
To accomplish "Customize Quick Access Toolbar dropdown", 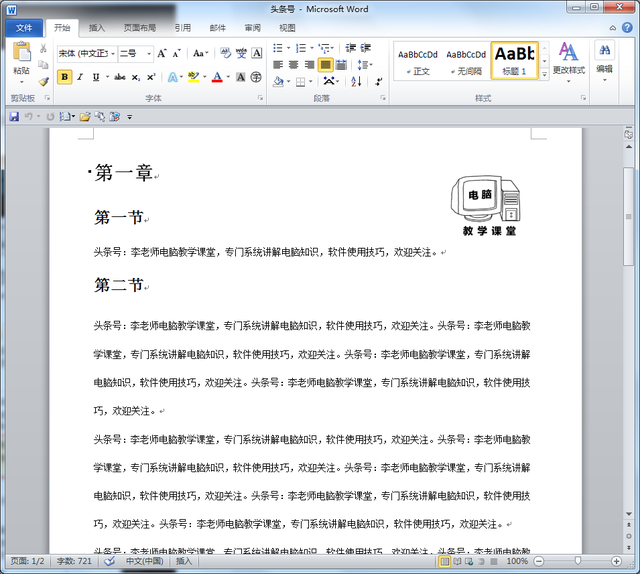I will (129, 117).
